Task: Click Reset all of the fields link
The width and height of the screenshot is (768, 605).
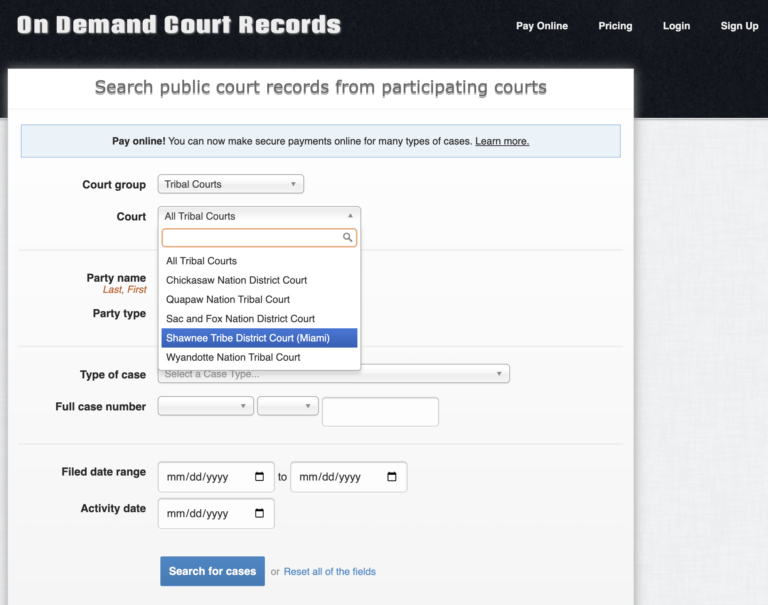Action: (329, 572)
